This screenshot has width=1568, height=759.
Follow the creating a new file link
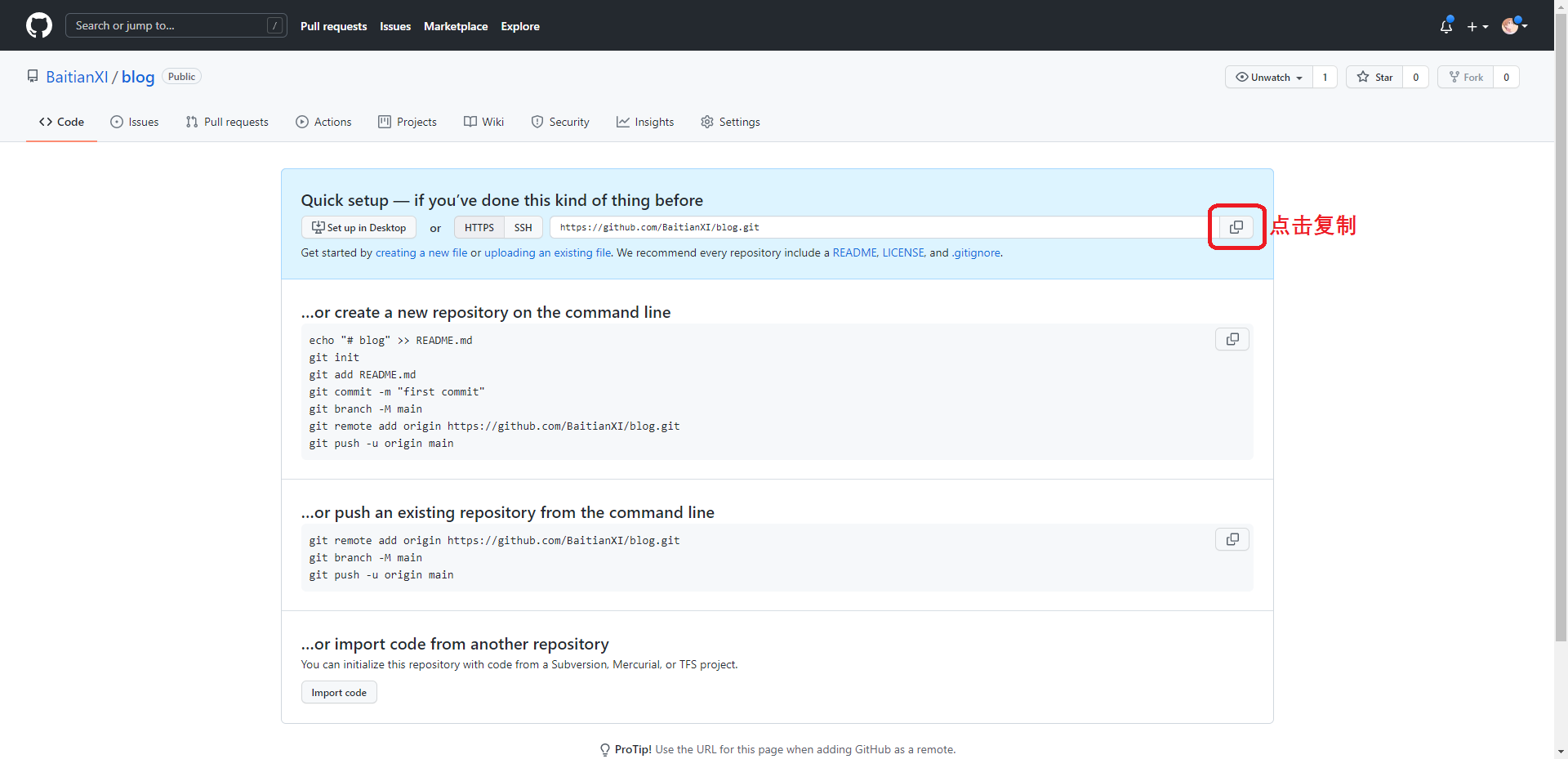tap(421, 252)
